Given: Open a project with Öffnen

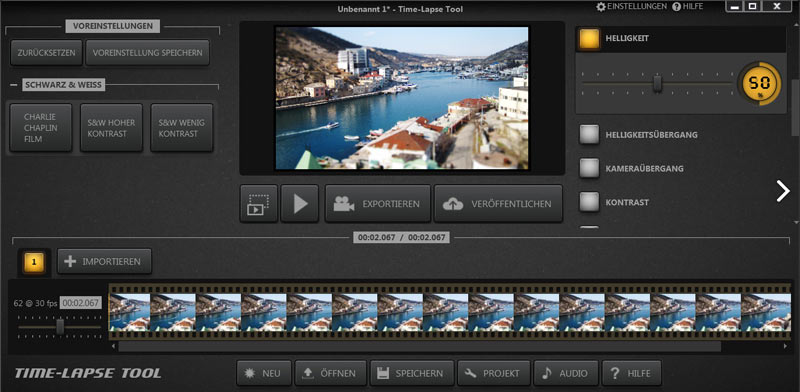Looking at the screenshot, I should (331, 373).
